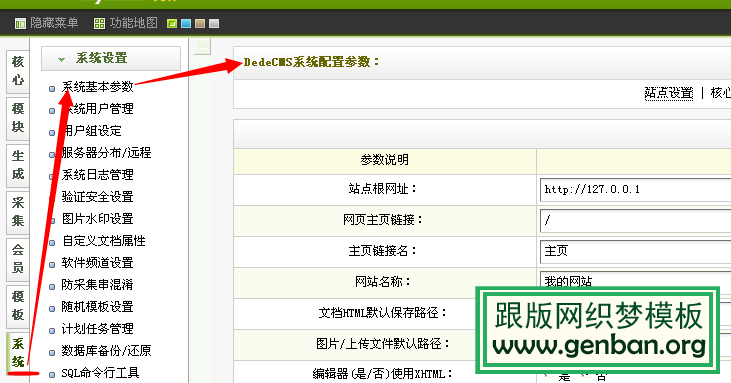The width and height of the screenshot is (731, 383).
Task: Select the green skin color swatch
Action: pos(172,23)
